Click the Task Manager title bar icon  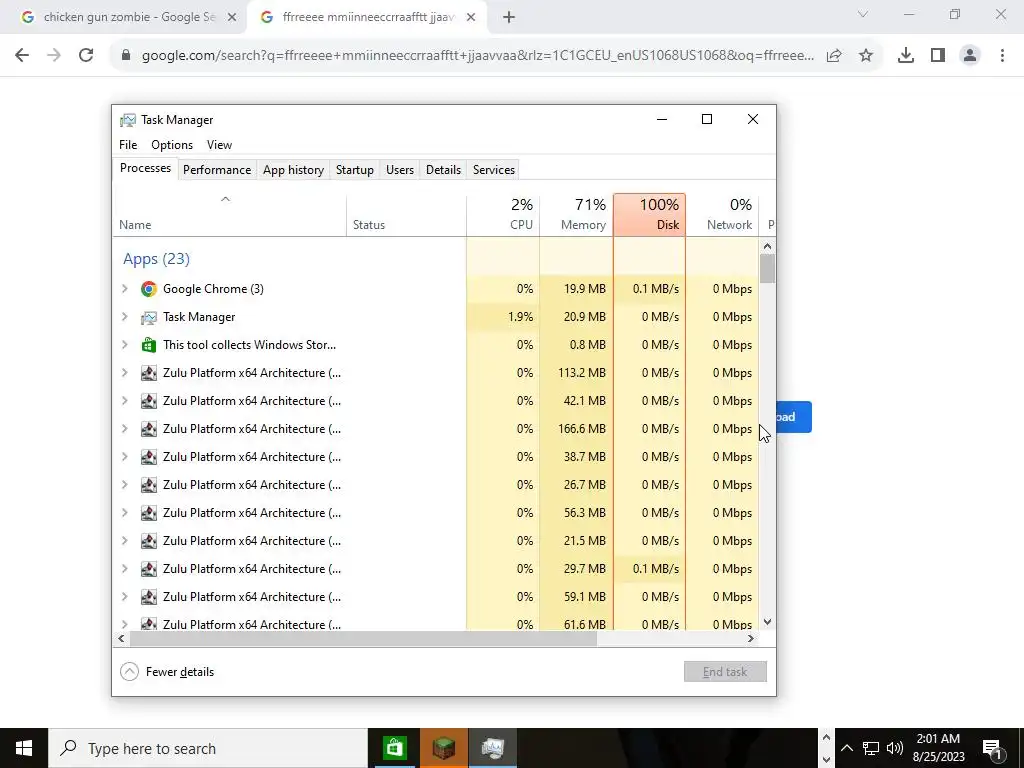click(x=127, y=120)
